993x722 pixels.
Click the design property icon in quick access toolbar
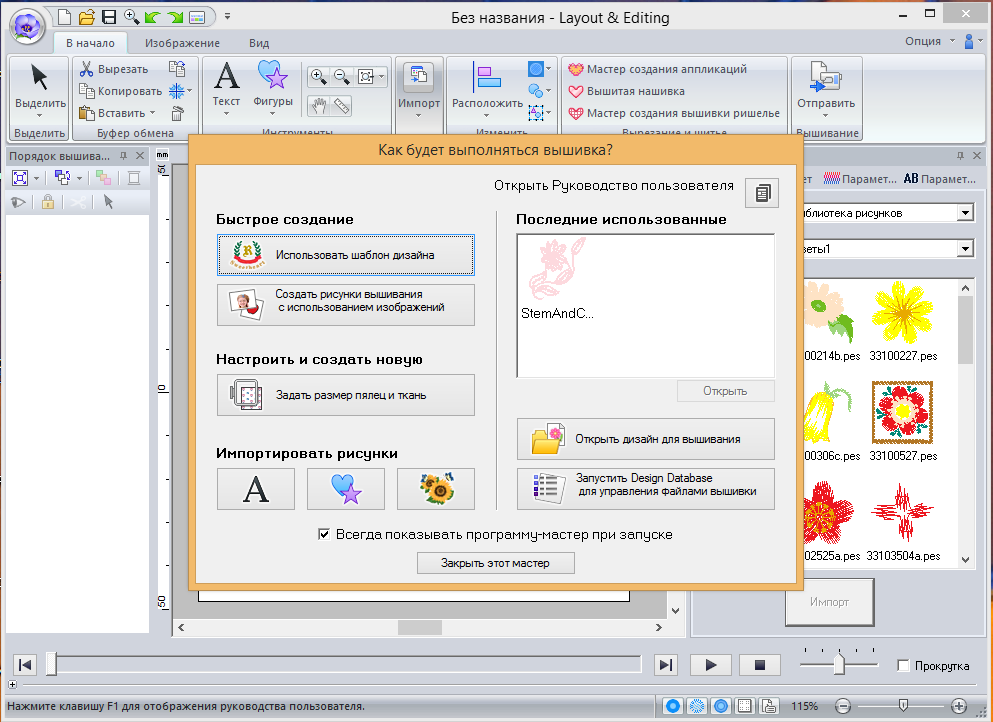pos(197,16)
